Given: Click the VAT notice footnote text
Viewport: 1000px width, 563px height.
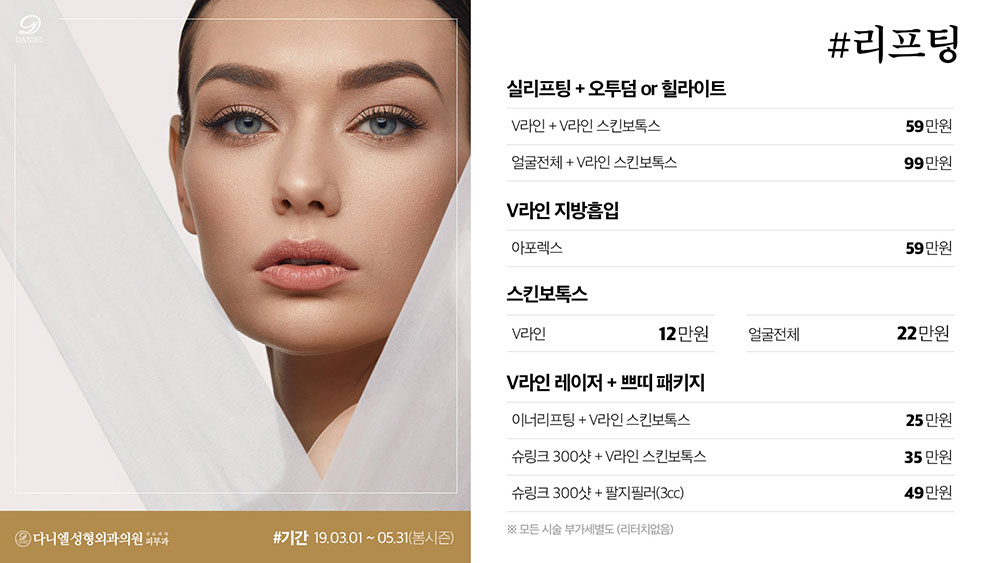Looking at the screenshot, I should (590, 529).
